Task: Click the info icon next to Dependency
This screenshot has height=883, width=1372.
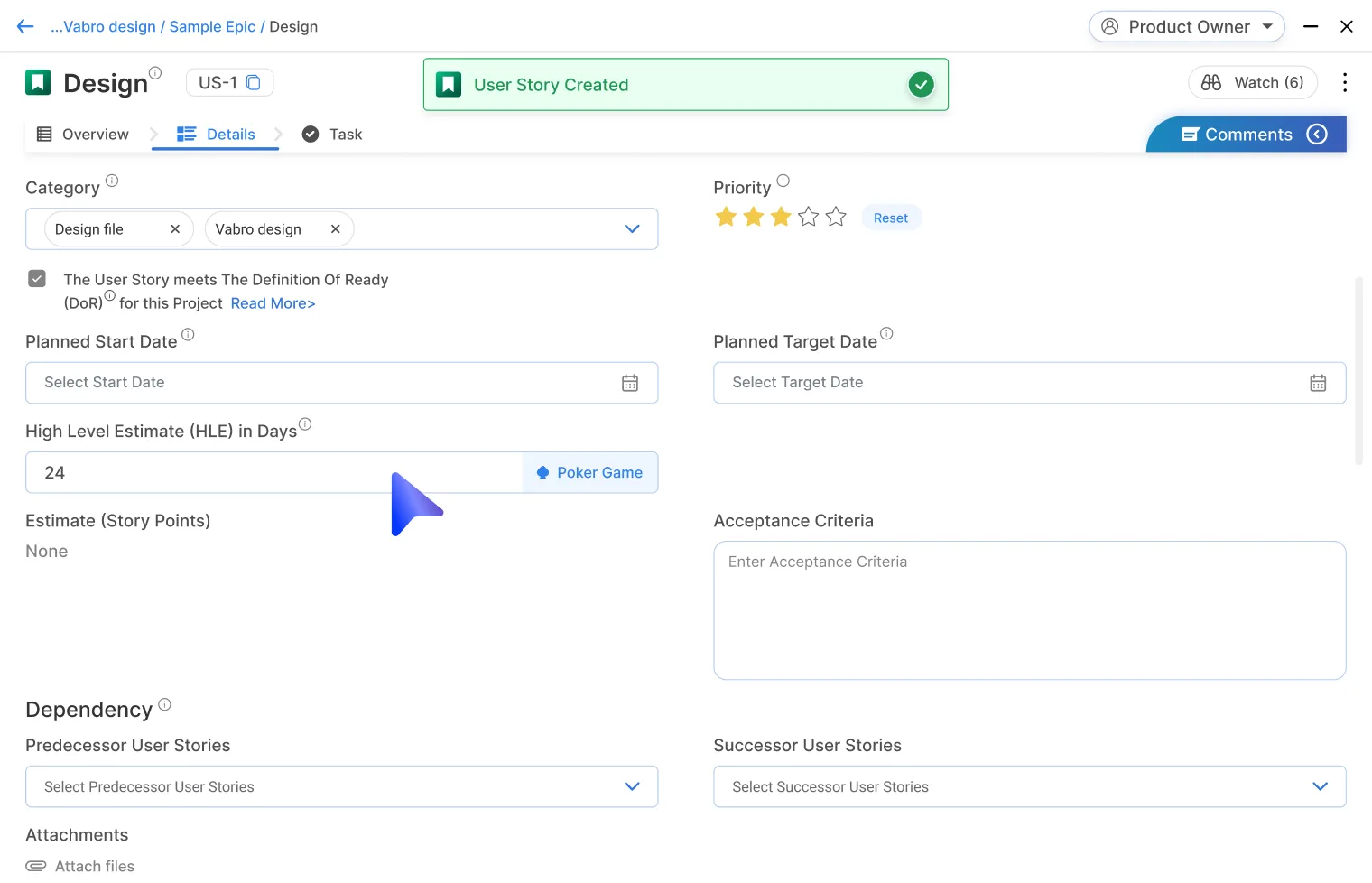Action: (x=164, y=704)
